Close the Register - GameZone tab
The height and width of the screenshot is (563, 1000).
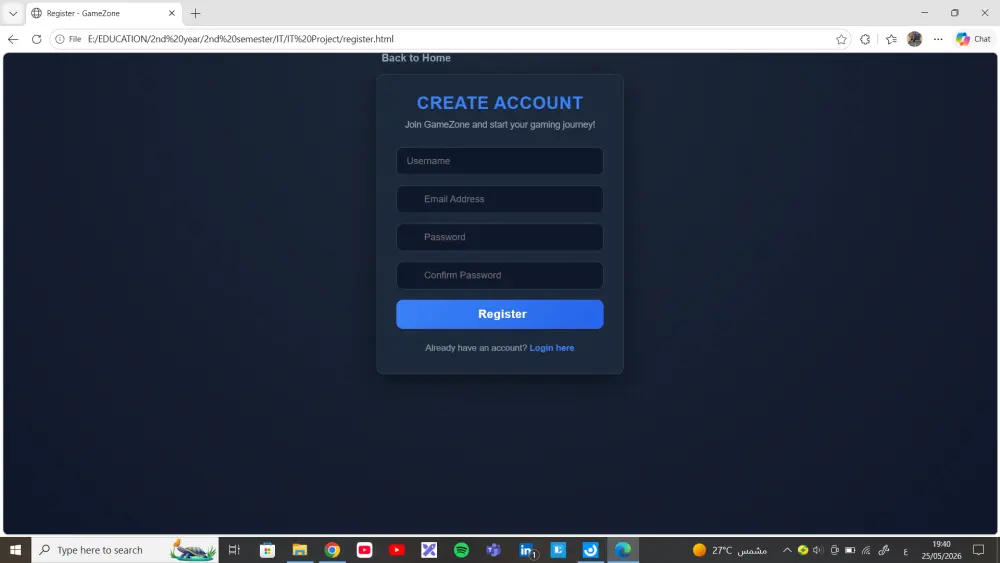coord(172,13)
